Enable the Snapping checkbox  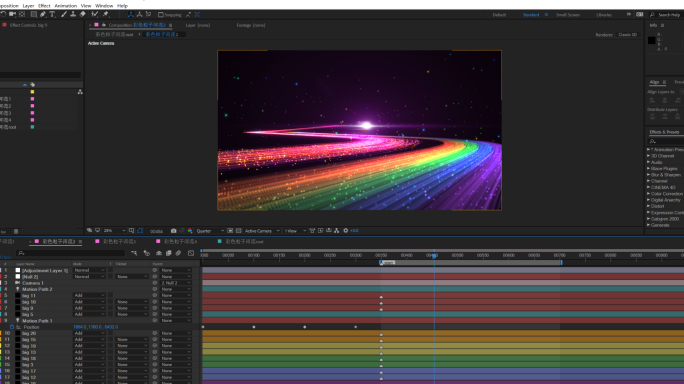coord(161,15)
